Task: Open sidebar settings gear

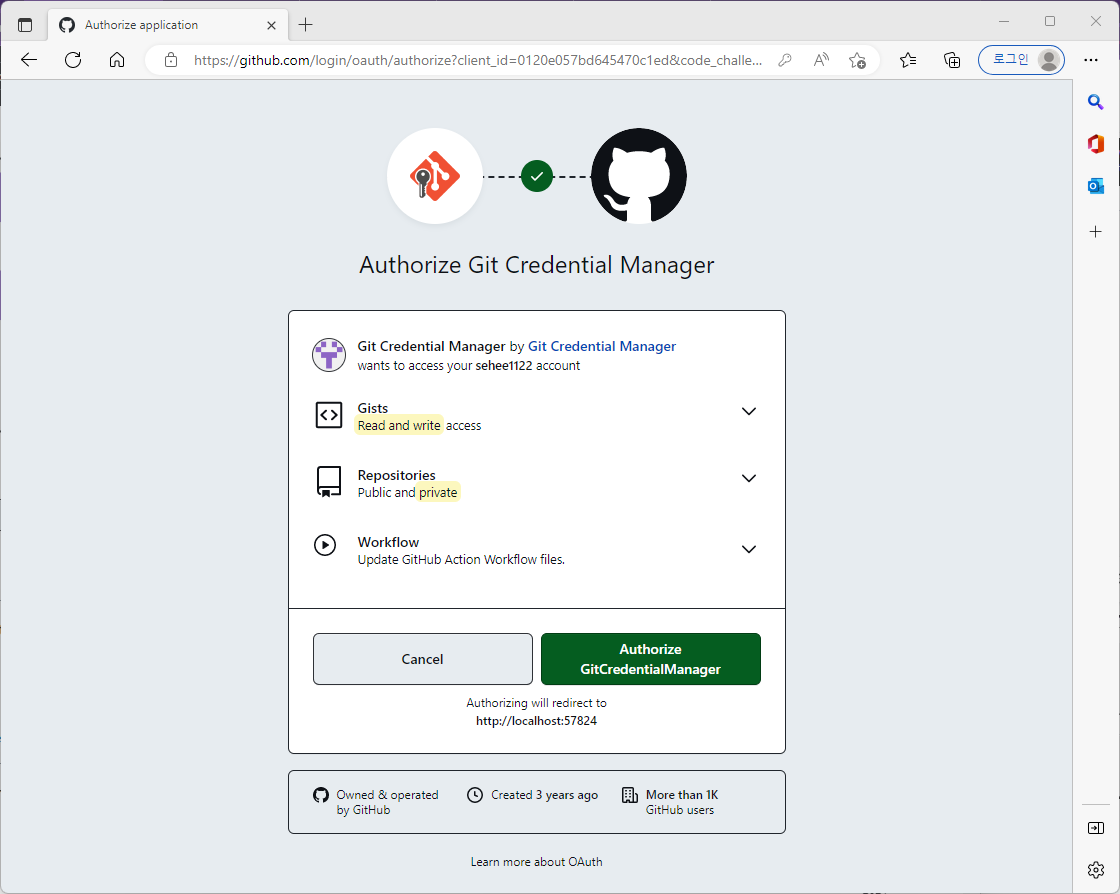Action: (1096, 870)
